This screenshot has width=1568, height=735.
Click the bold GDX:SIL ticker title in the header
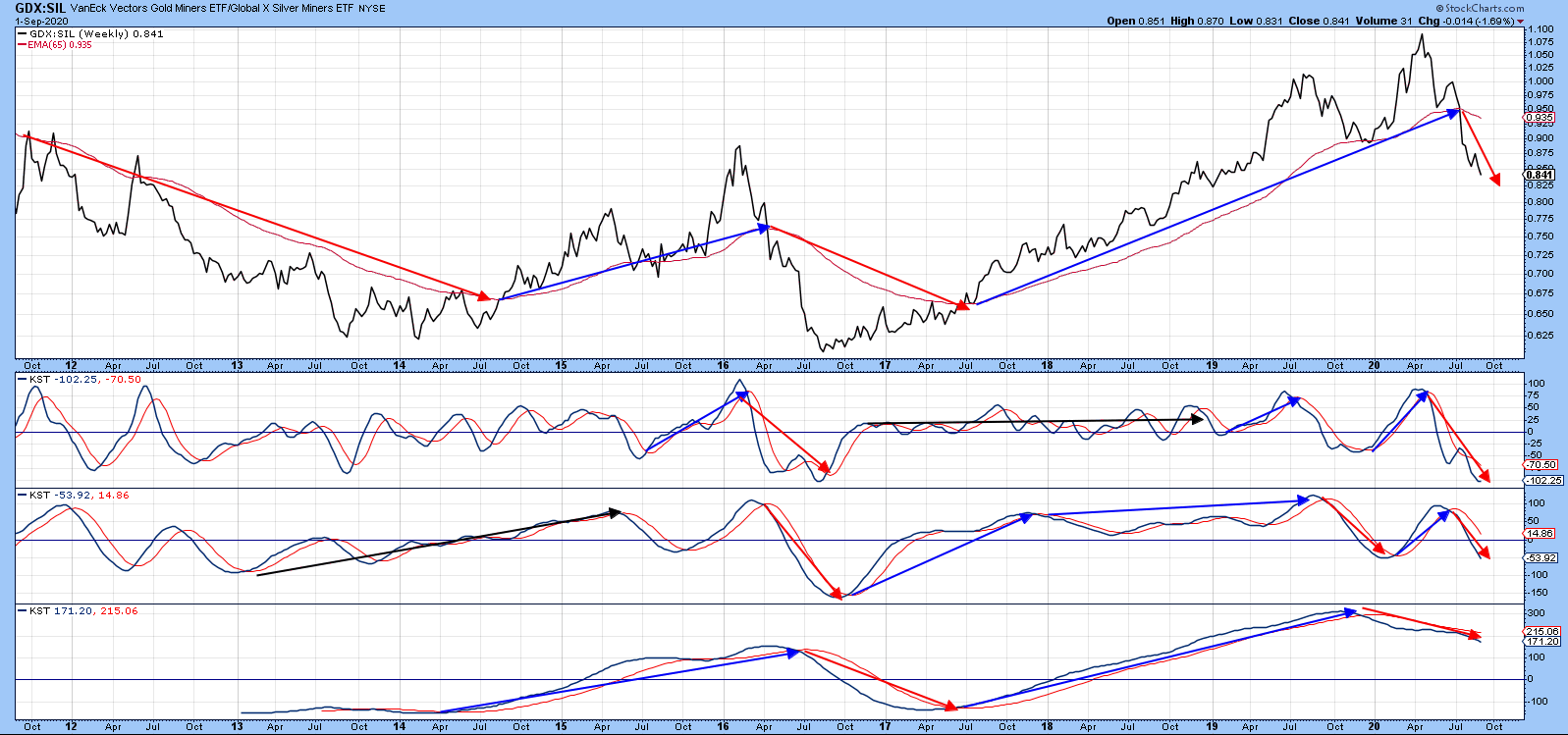[40, 8]
